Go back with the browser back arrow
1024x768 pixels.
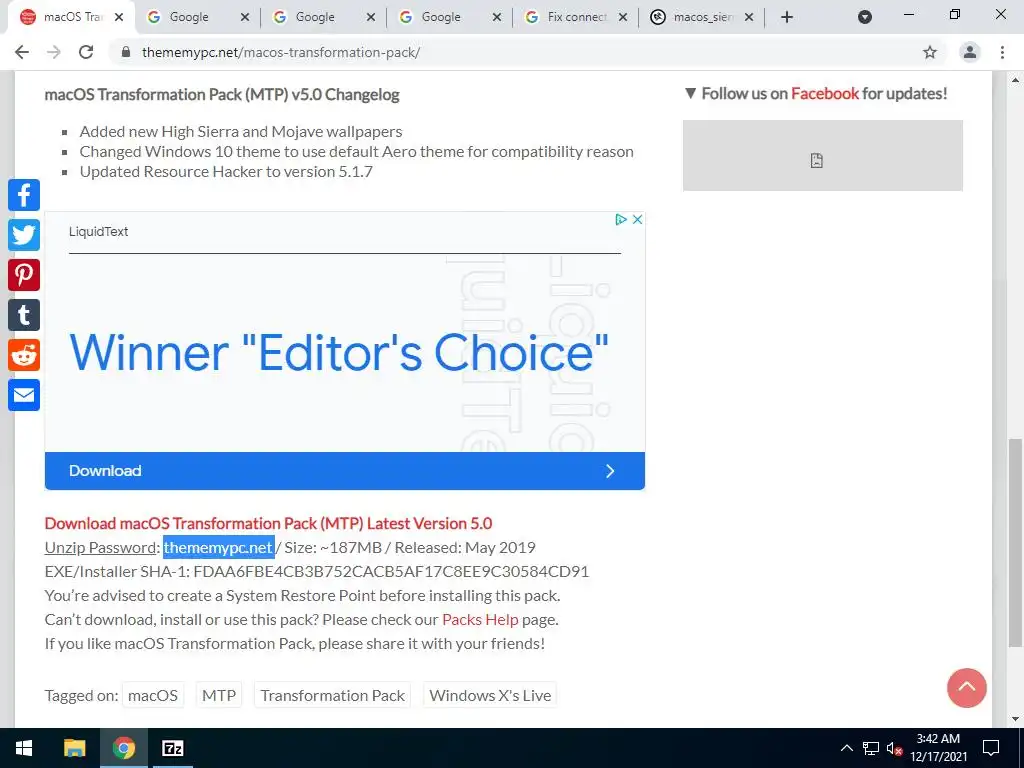click(x=22, y=52)
